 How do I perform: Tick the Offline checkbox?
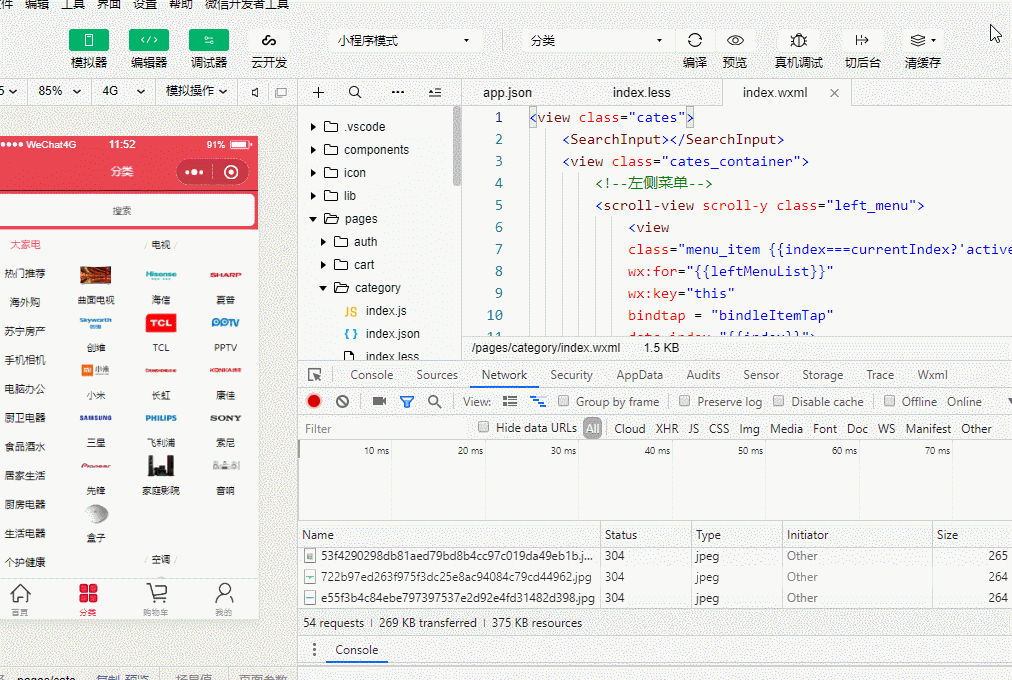coord(889,401)
